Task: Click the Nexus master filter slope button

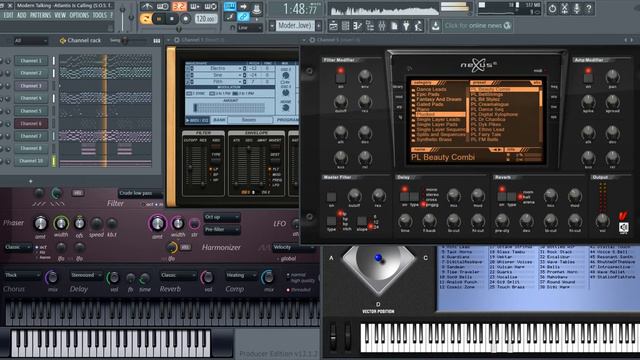Action: [x=362, y=221]
